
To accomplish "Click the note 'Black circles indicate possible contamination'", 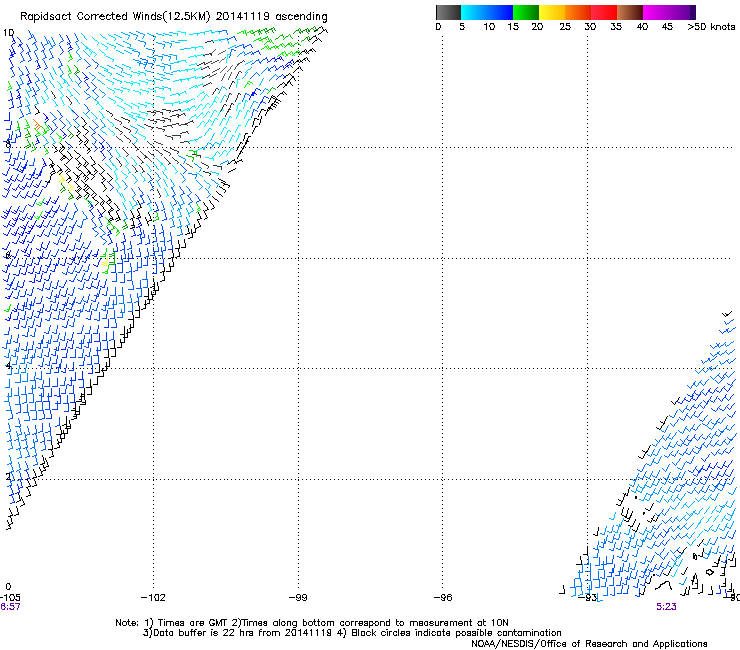I will click(456, 633).
